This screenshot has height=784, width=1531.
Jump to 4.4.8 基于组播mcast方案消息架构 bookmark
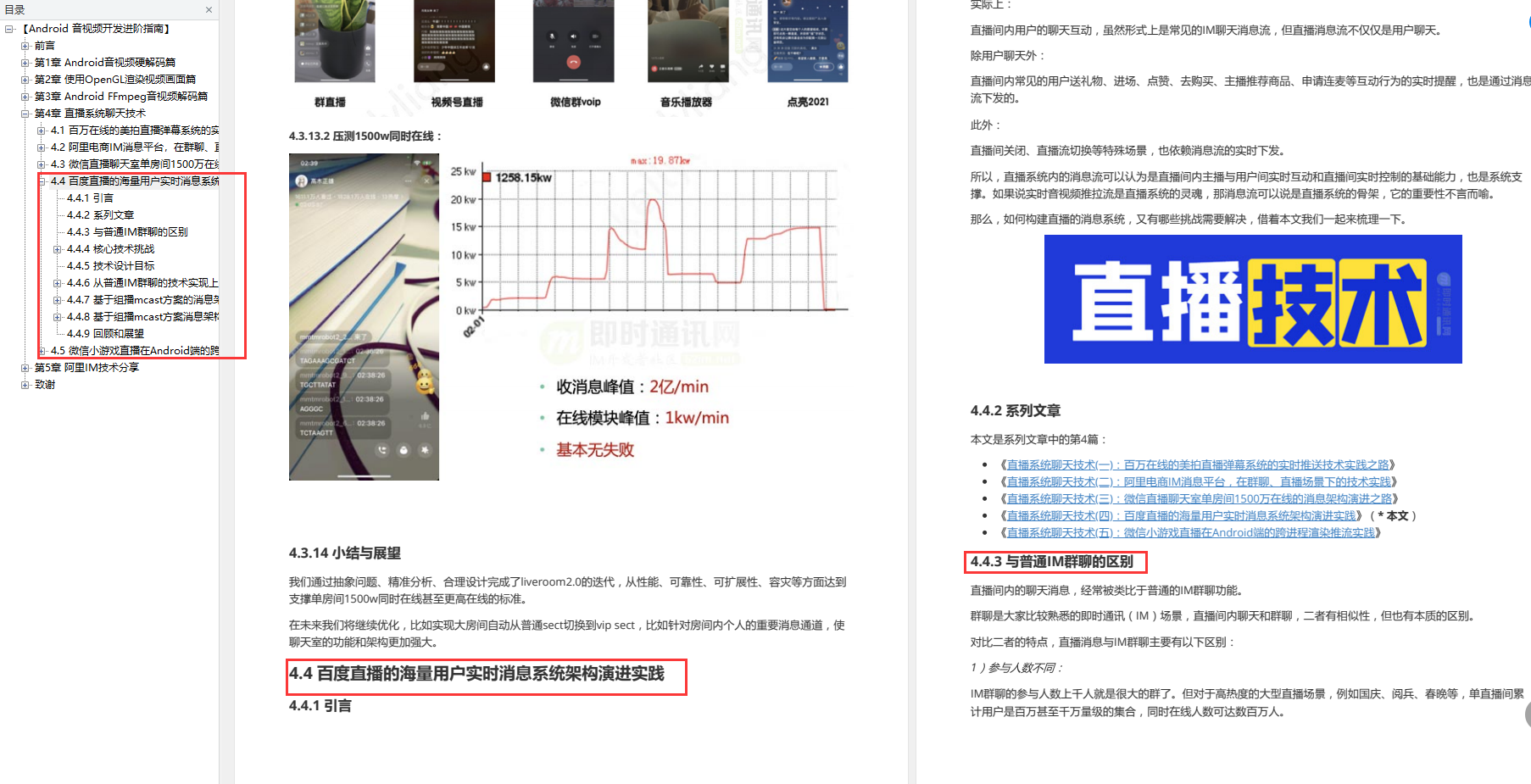(142, 317)
